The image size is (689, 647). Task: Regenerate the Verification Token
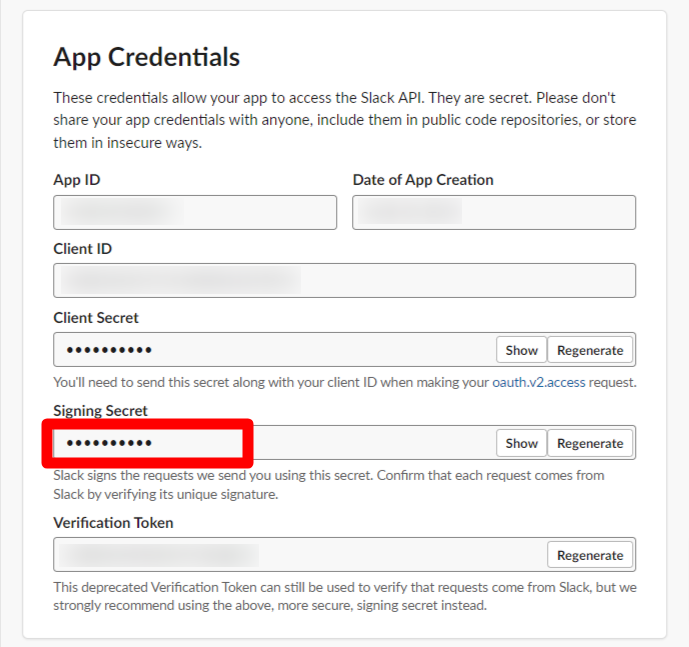coord(590,555)
